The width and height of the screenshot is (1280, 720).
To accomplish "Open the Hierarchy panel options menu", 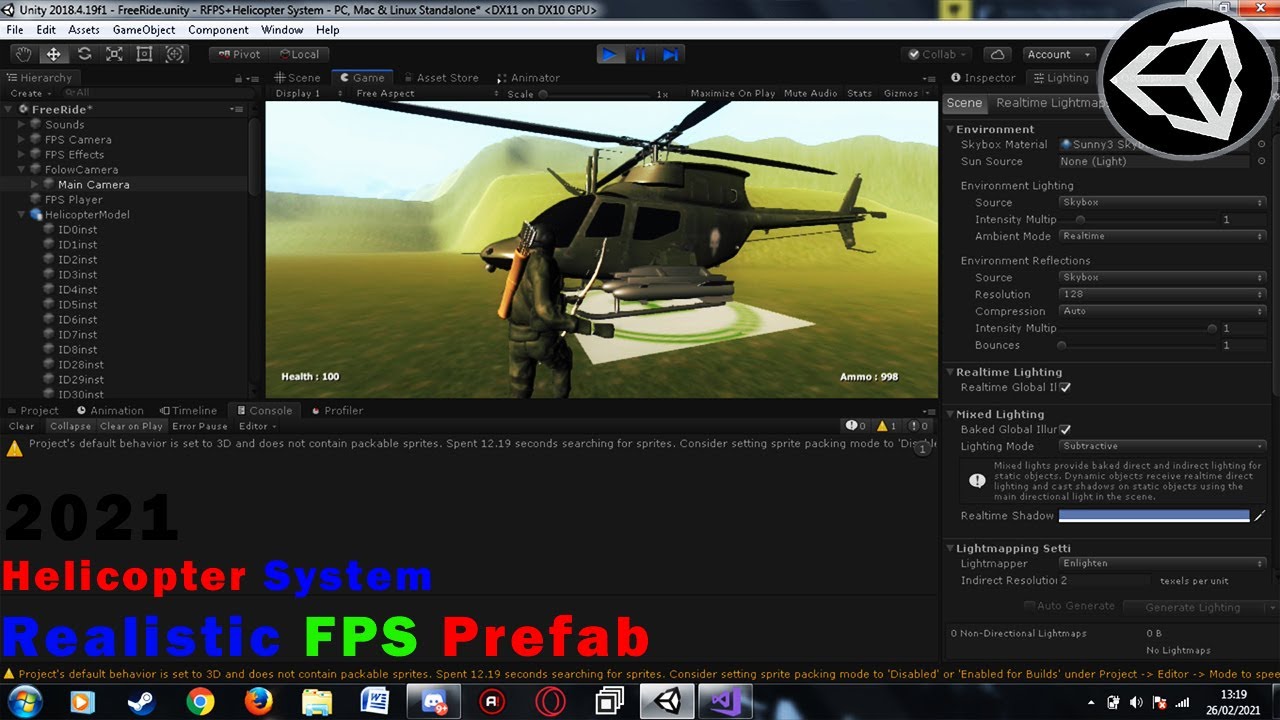I will pyautogui.click(x=254, y=77).
